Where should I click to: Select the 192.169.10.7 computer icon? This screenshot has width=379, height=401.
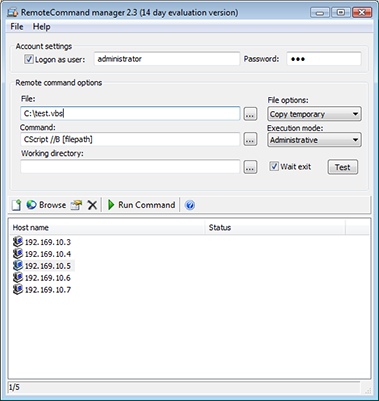coord(18,289)
